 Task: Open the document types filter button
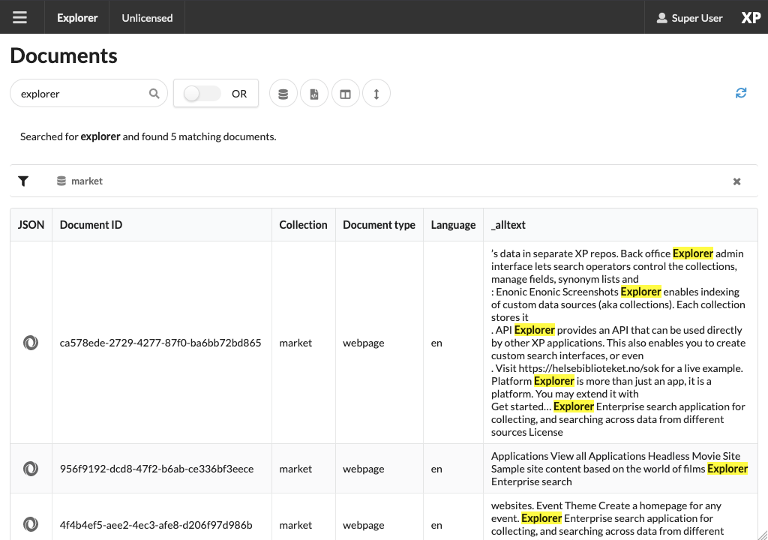[314, 94]
